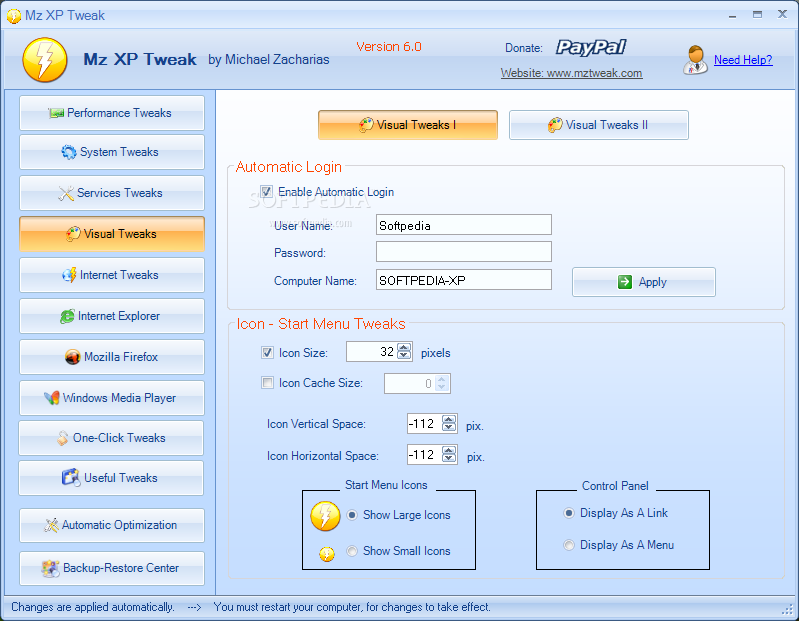Click the Mozilla Firefox logo icon

tap(73, 357)
